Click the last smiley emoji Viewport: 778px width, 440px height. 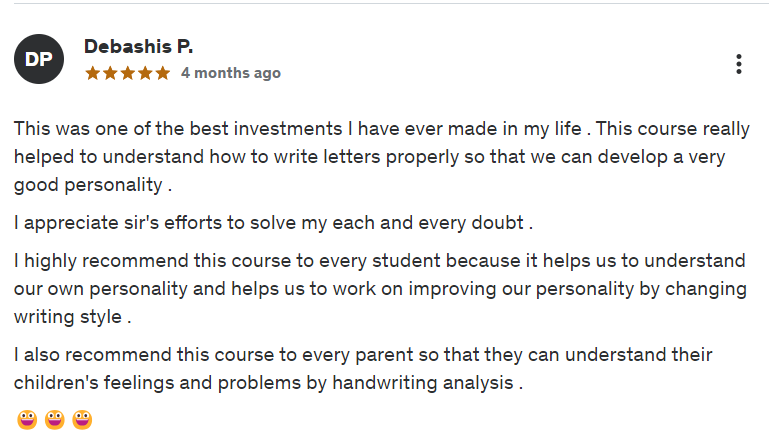[82, 419]
